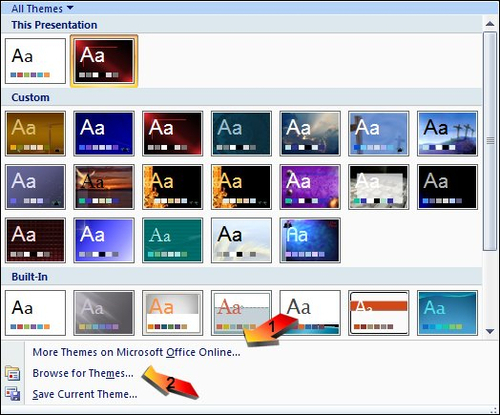Screen dimensions: 500x415
Task: Open the All Themes filter dropdown
Action: (x=42, y=8)
